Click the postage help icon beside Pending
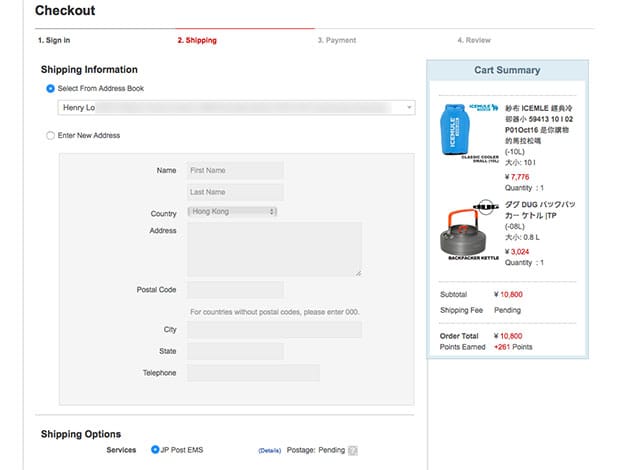Screen dimensions: 640x470 [353, 451]
